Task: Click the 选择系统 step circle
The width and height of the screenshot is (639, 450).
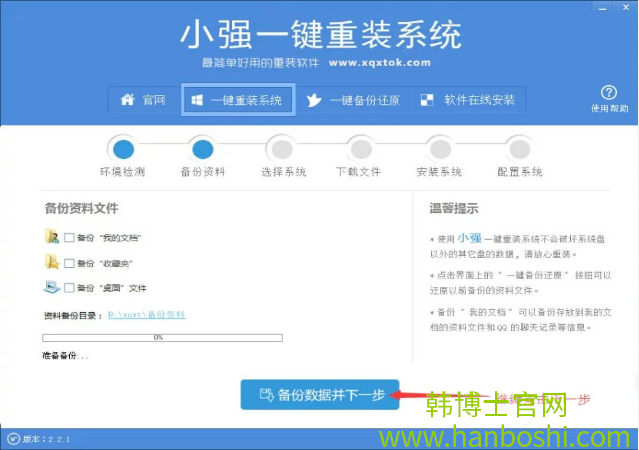Action: pos(282,149)
